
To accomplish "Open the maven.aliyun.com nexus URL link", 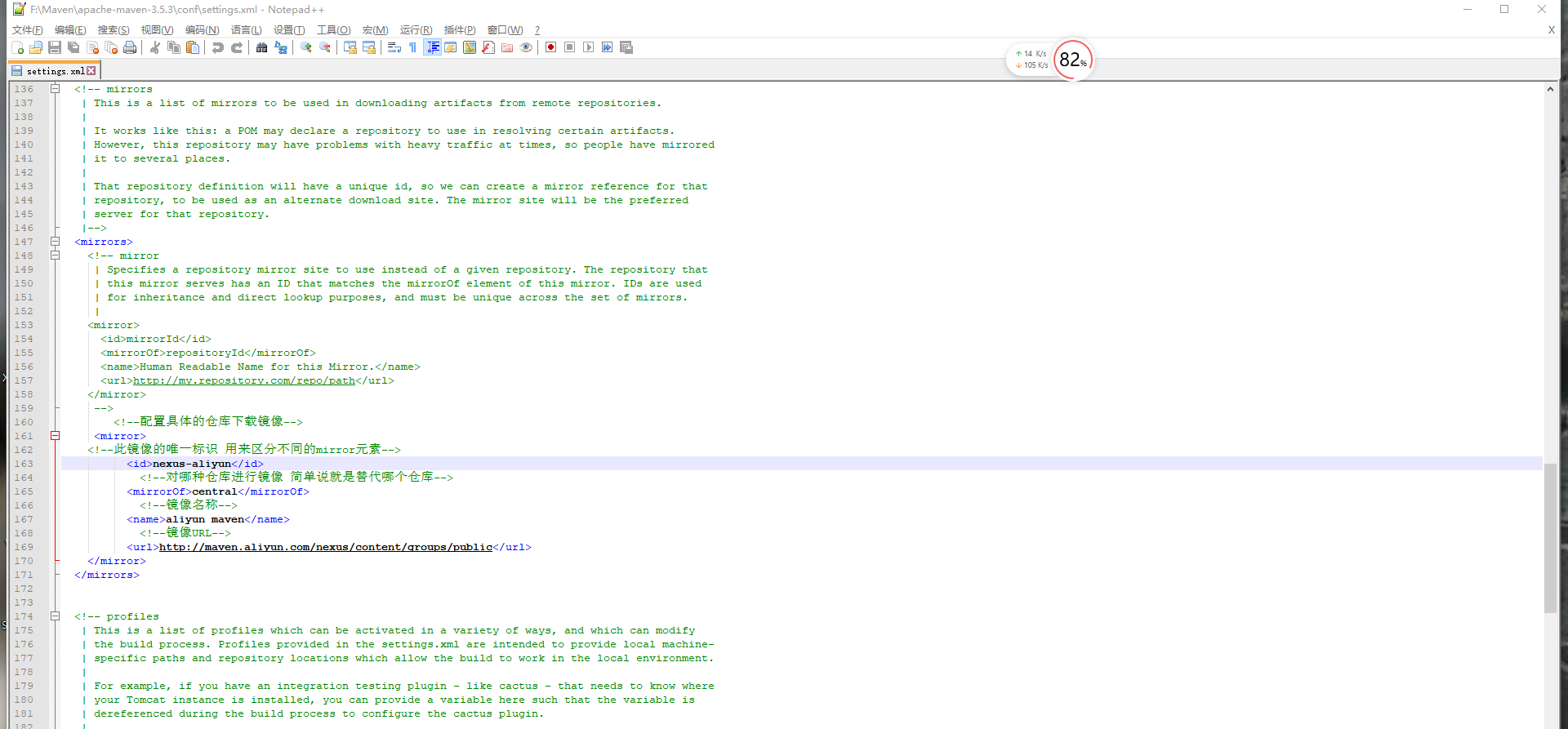I will coord(326,547).
